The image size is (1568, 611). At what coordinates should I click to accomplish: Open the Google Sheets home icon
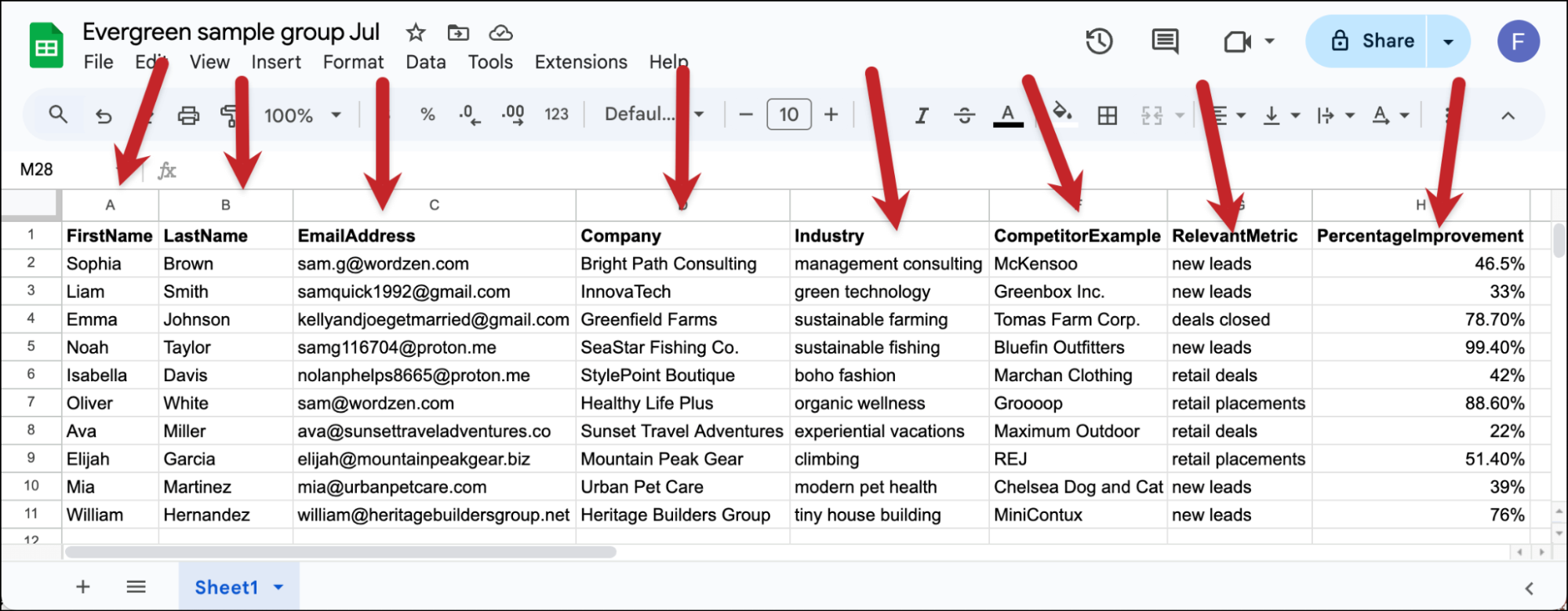click(x=46, y=45)
